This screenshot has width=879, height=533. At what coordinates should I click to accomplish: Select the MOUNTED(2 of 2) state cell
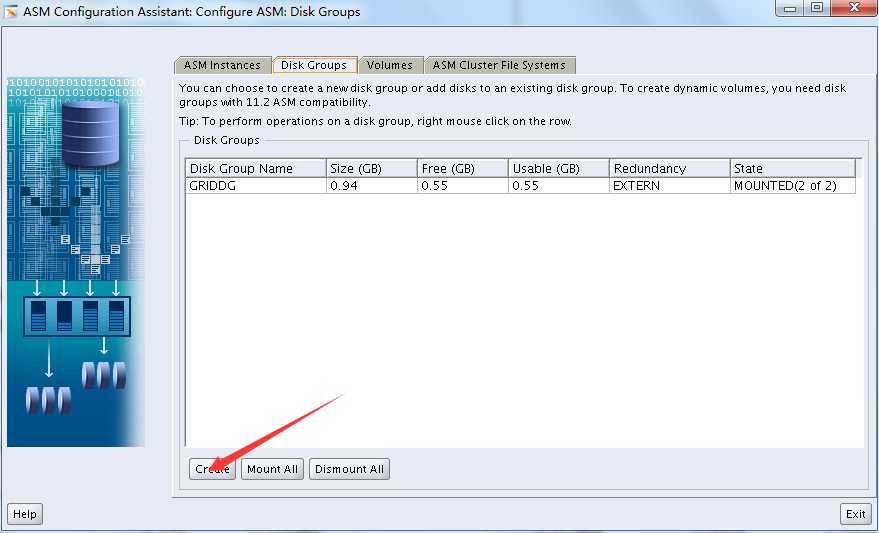point(793,186)
